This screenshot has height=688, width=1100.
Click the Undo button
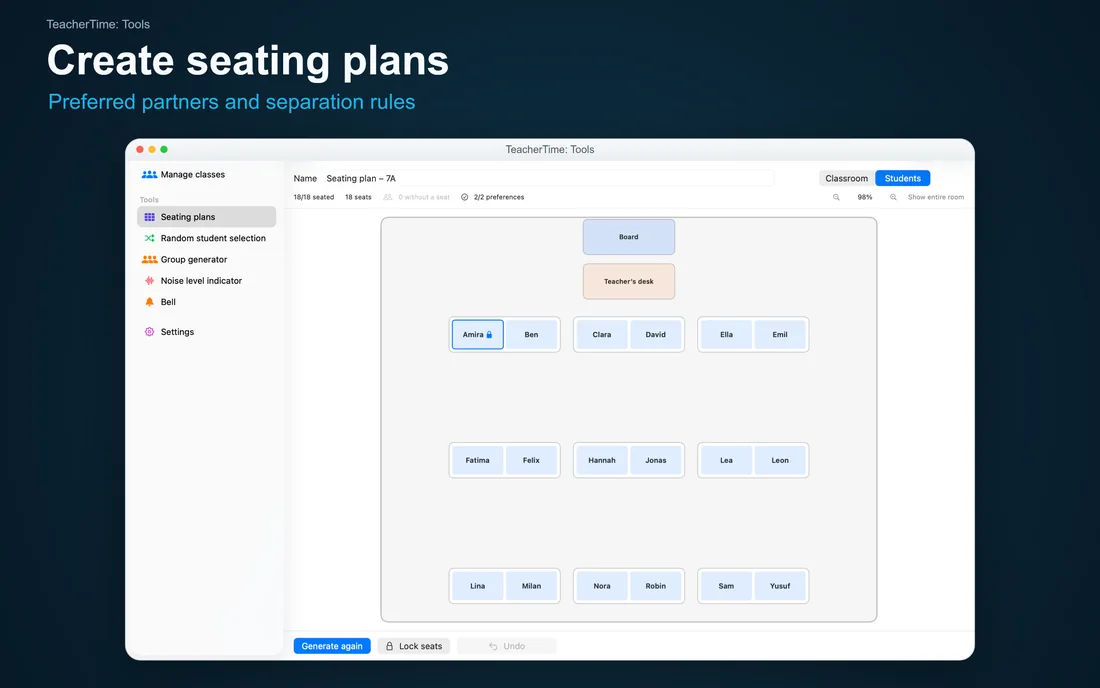pos(507,647)
